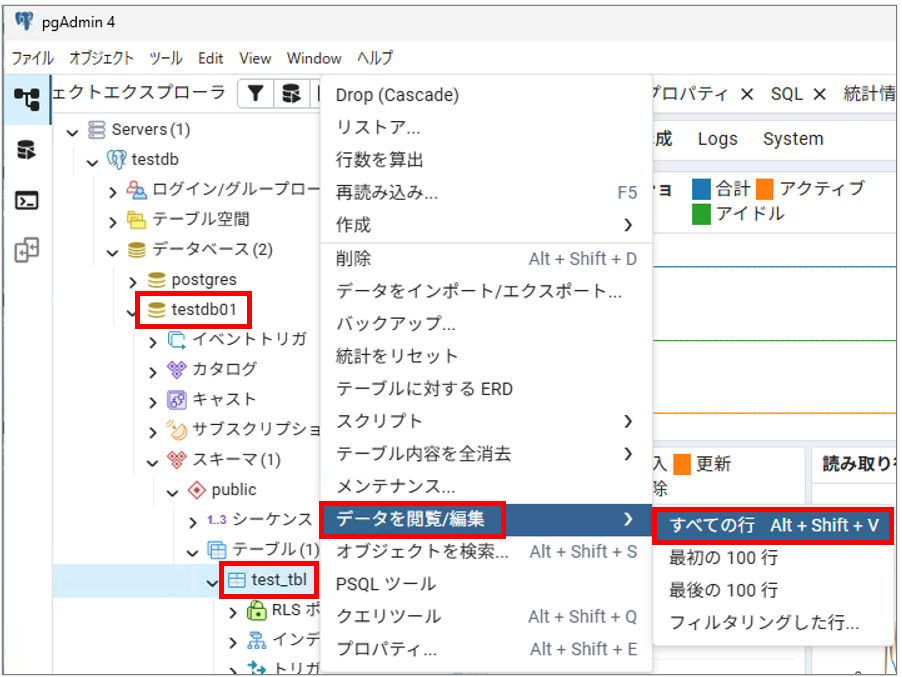Close the SQL tab
The height and width of the screenshot is (677, 902).
click(820, 94)
